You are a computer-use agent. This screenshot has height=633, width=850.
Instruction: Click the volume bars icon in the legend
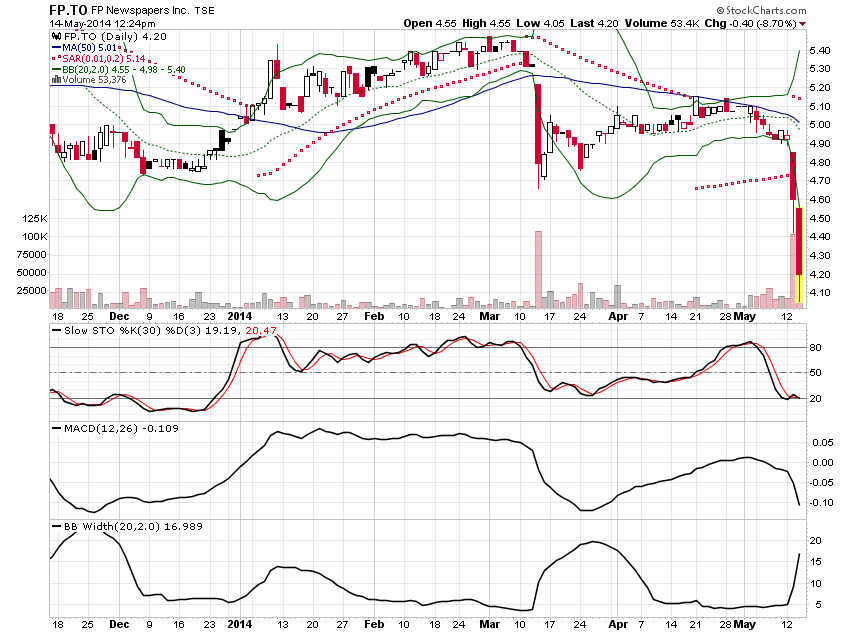[x=56, y=80]
